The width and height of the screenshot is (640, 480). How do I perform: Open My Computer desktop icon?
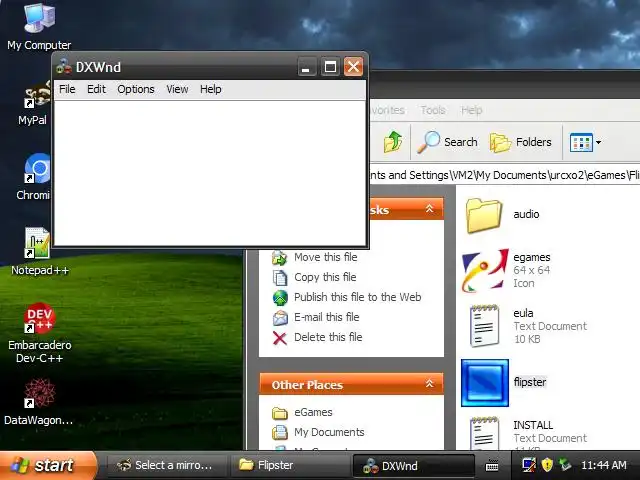pyautogui.click(x=39, y=25)
